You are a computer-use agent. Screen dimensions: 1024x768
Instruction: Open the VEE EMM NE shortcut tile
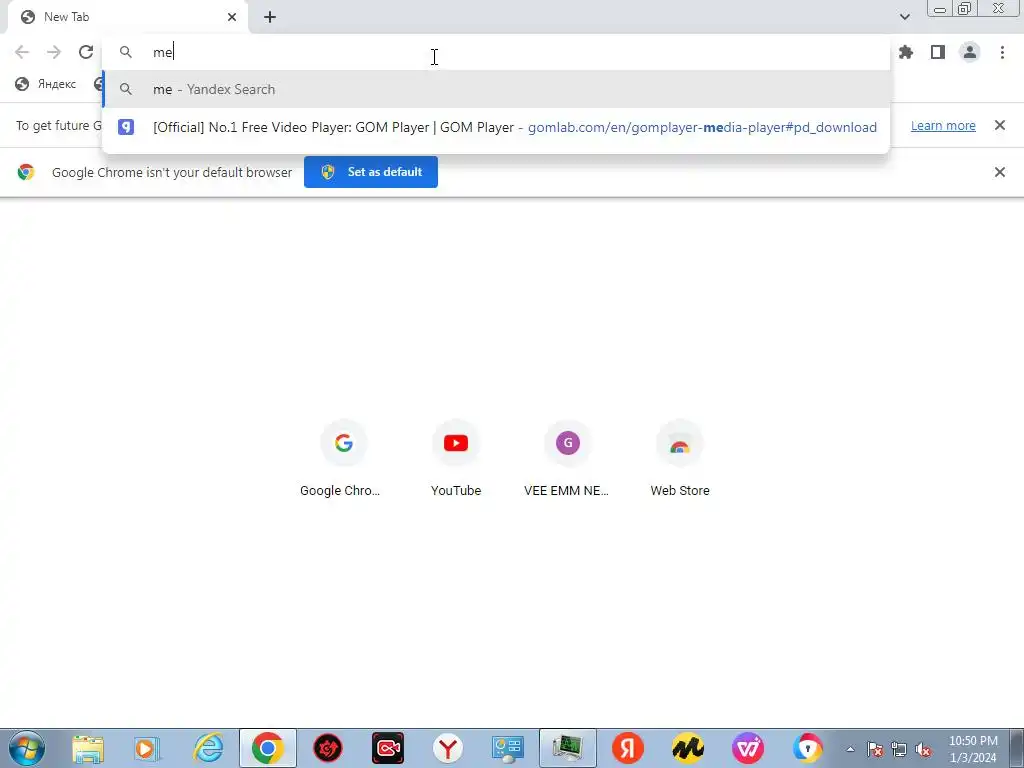click(x=568, y=459)
